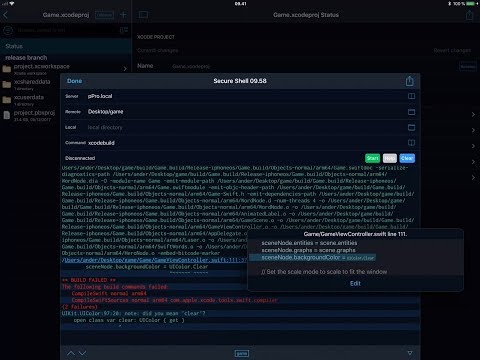Check the battery indicator in the status bar
The image size is (480, 360).
[x=471, y=4]
